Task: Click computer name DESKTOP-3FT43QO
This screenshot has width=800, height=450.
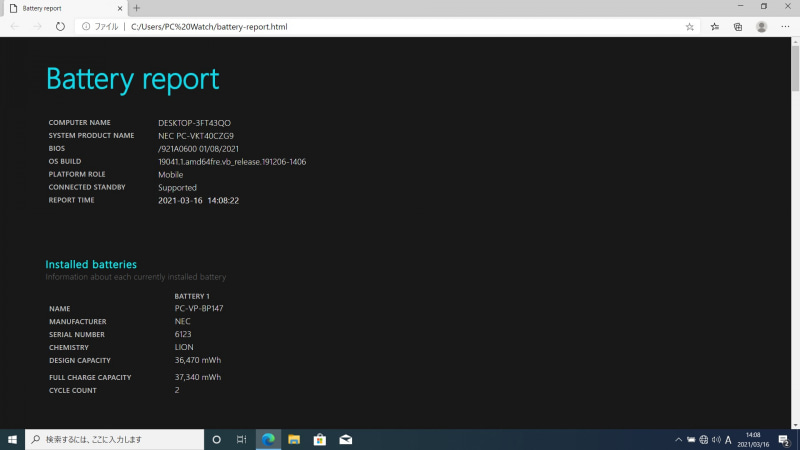Action: pos(194,123)
